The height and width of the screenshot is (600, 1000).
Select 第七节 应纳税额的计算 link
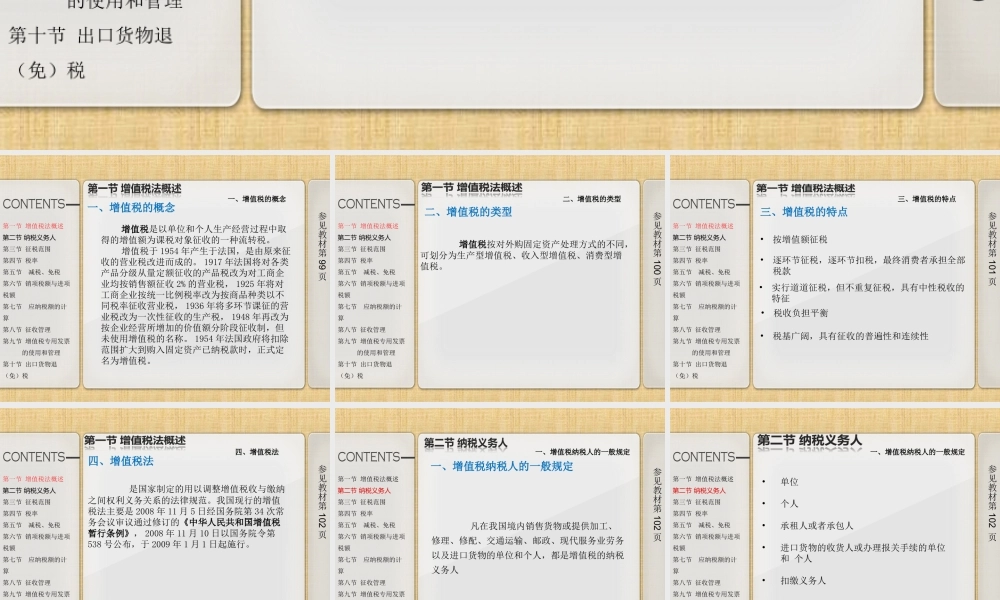coord(35,305)
